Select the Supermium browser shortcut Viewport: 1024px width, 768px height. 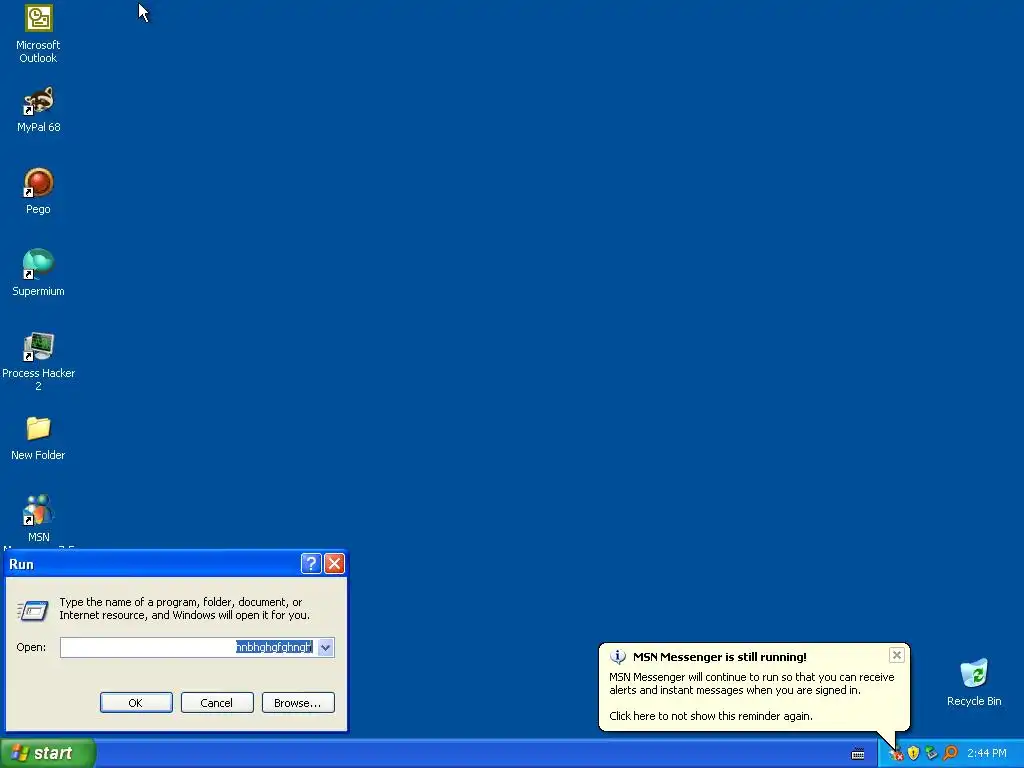[39, 274]
